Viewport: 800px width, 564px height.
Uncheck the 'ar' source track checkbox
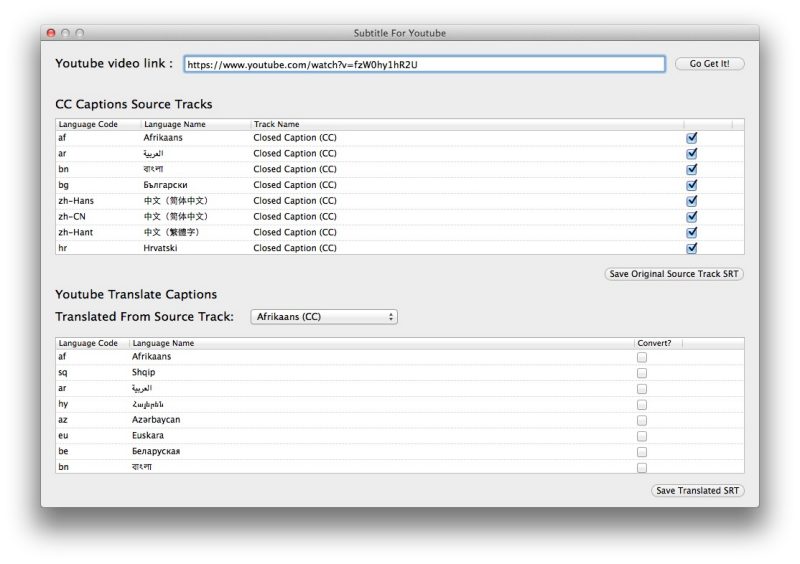[x=692, y=154]
